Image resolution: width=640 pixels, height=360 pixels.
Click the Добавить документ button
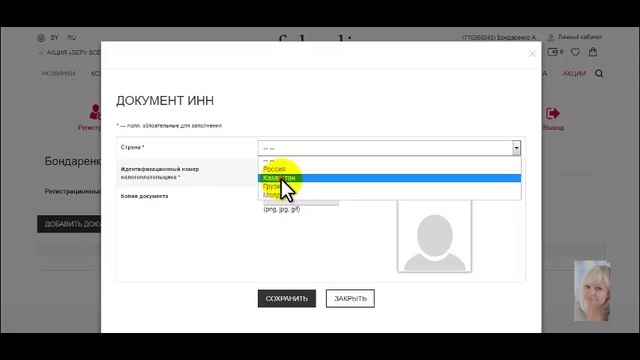pyautogui.click(x=69, y=224)
